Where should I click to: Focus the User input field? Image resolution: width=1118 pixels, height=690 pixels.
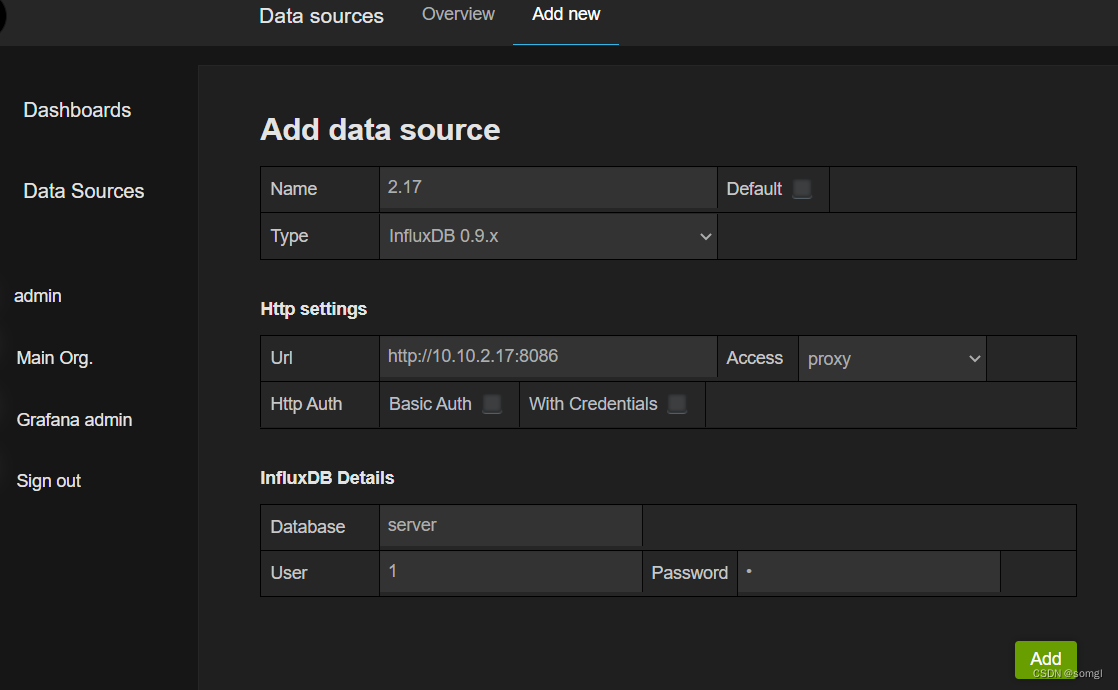510,572
